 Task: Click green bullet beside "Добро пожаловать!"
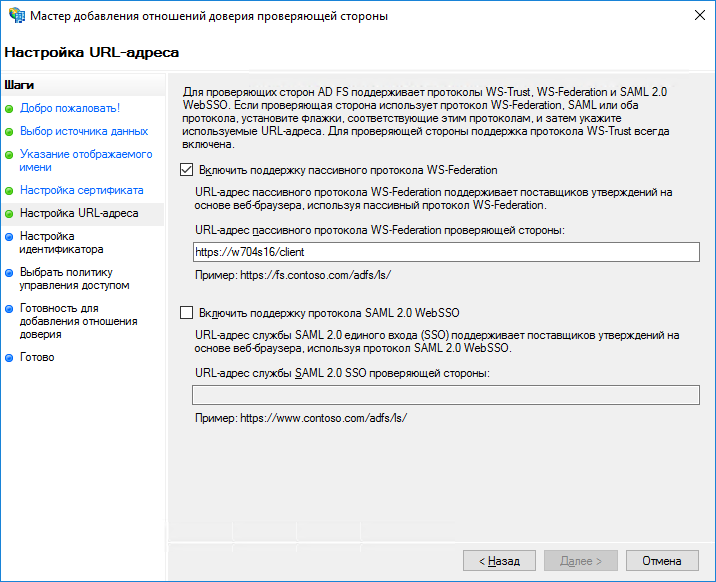[x=10, y=108]
